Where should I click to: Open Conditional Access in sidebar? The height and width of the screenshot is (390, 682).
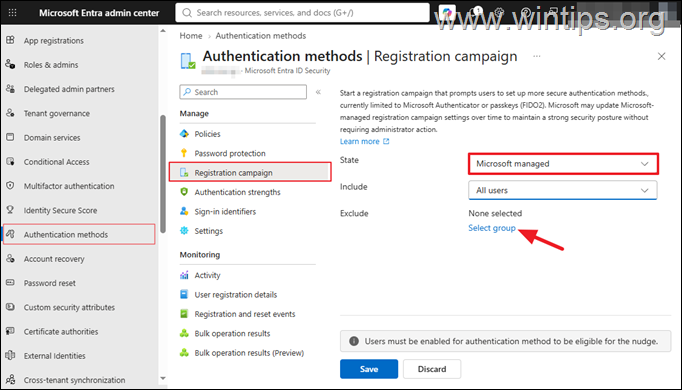pyautogui.click(x=57, y=162)
